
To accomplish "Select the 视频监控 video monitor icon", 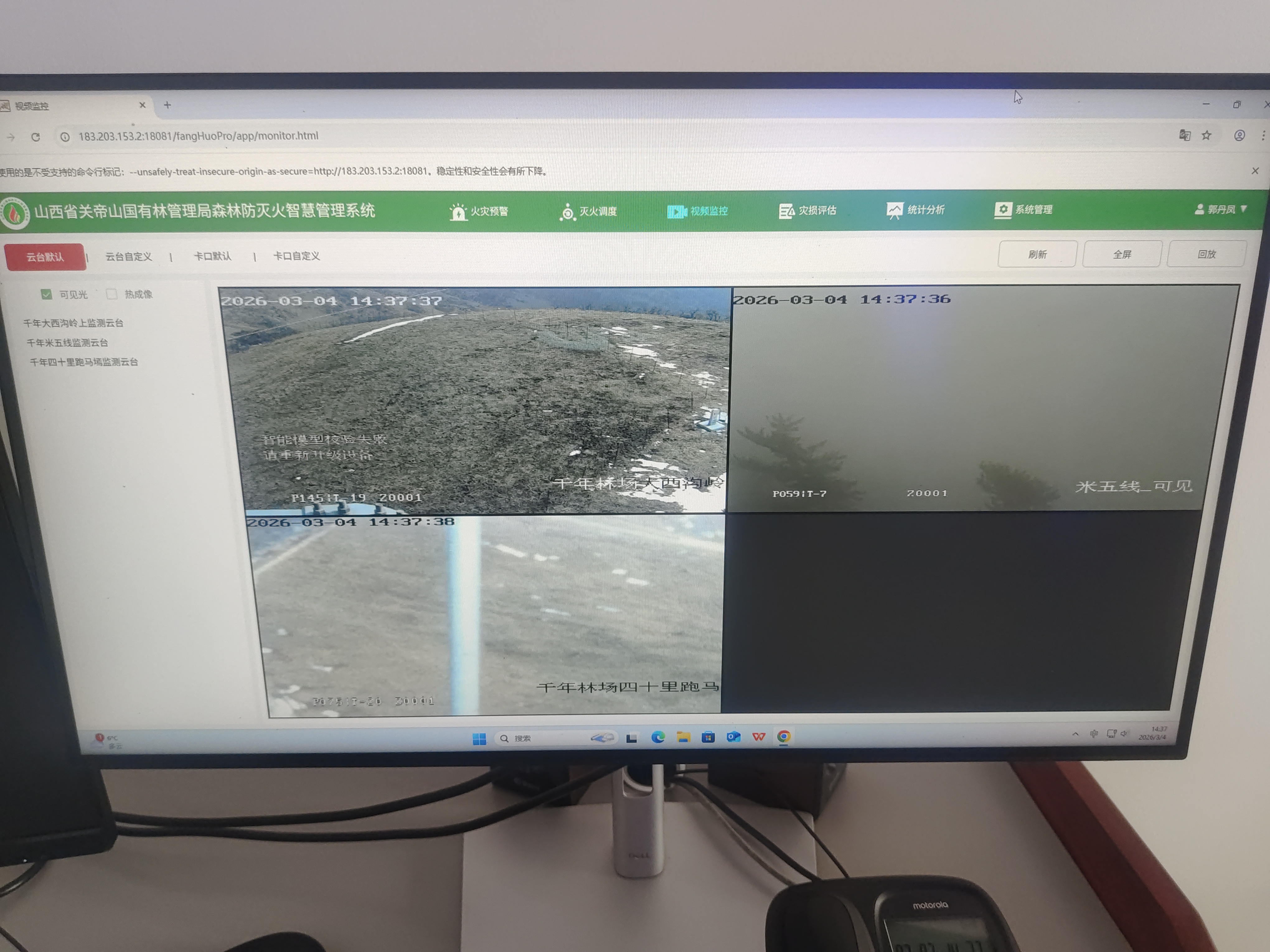I will point(676,211).
